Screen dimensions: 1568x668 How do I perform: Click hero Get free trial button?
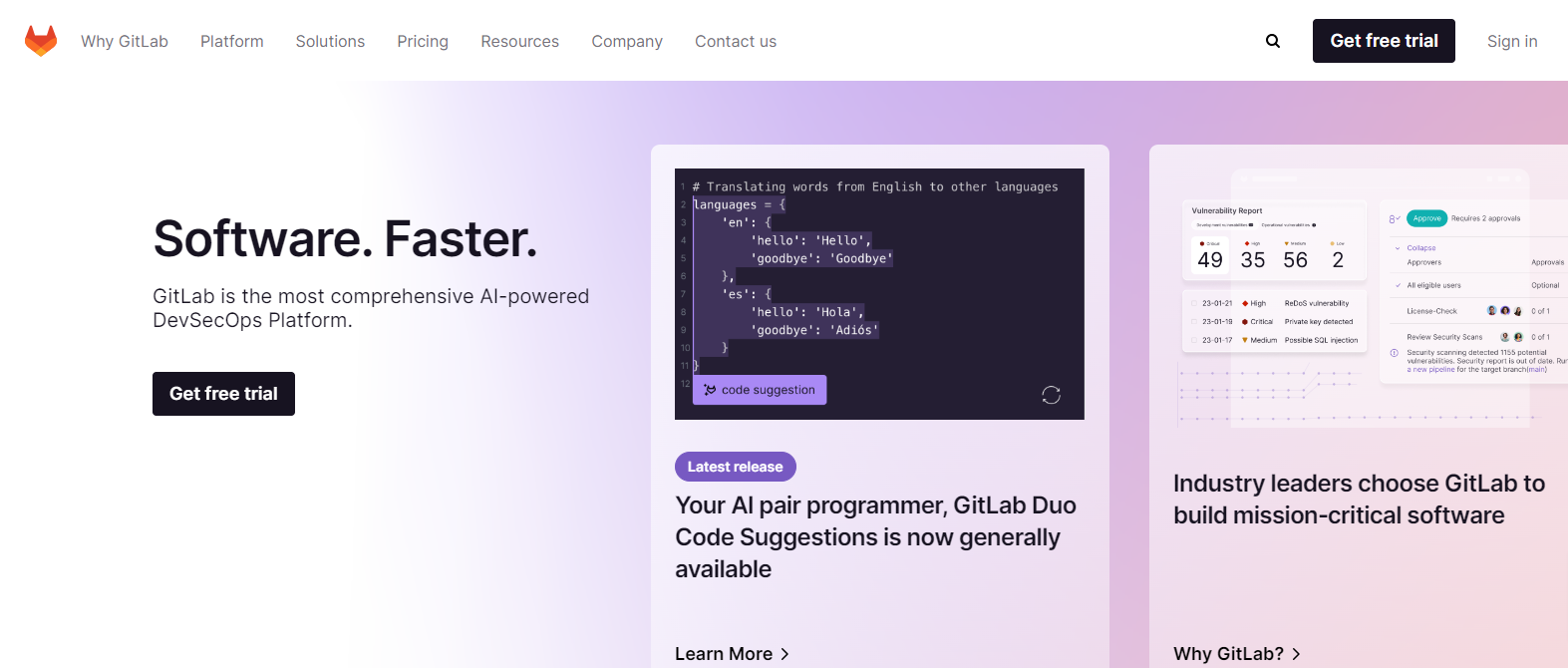[x=223, y=394]
